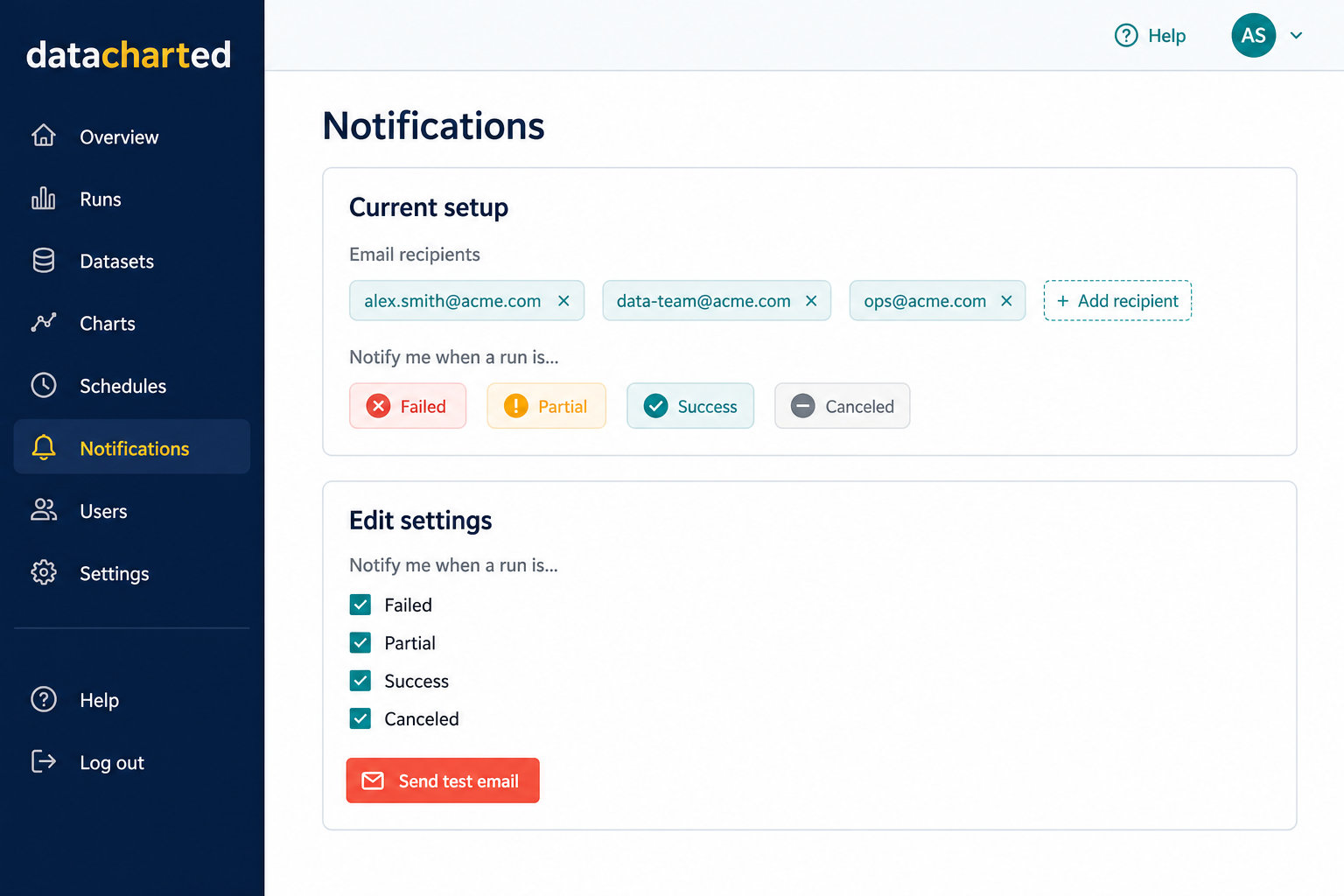Viewport: 1344px width, 896px height.
Task: Click the gray minus icon in Canceled chip
Action: click(x=803, y=406)
